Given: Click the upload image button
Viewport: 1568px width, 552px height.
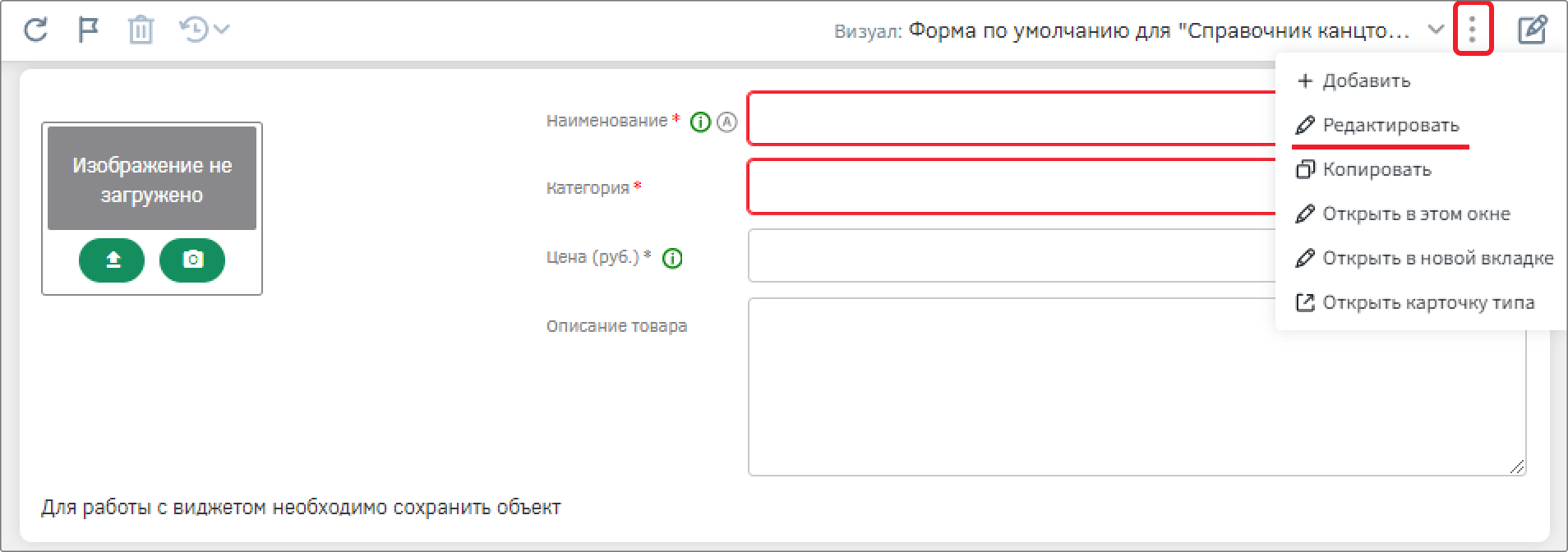Looking at the screenshot, I should 112,260.
